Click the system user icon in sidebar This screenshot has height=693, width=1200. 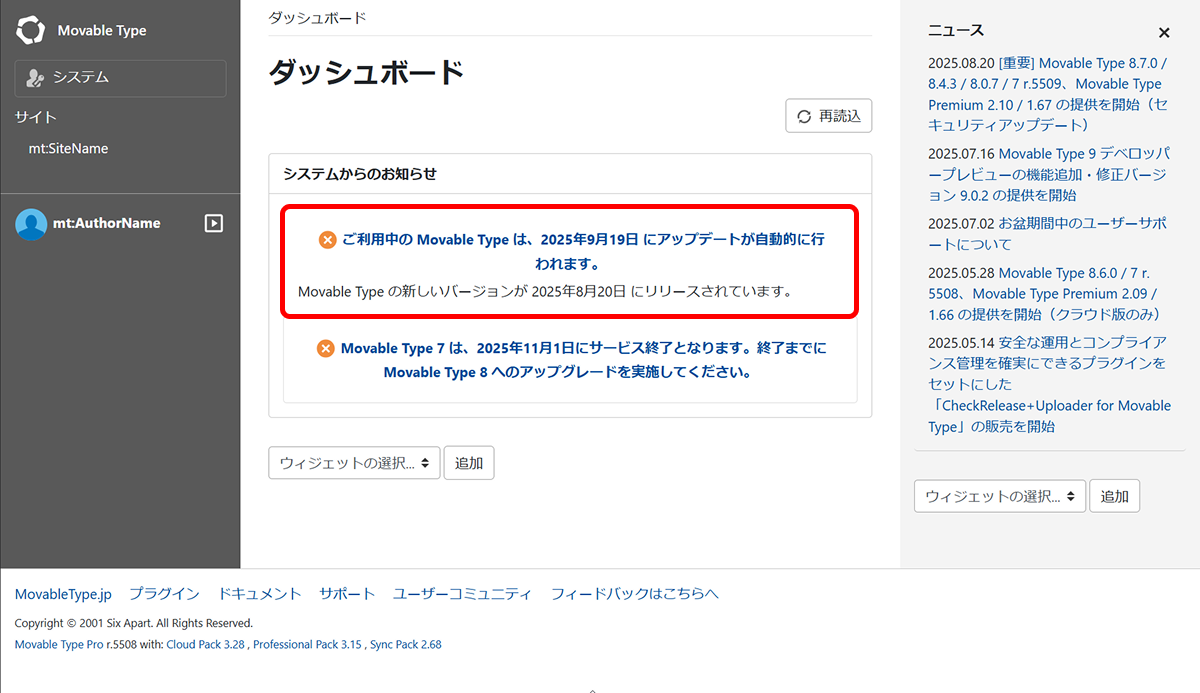coord(36,78)
